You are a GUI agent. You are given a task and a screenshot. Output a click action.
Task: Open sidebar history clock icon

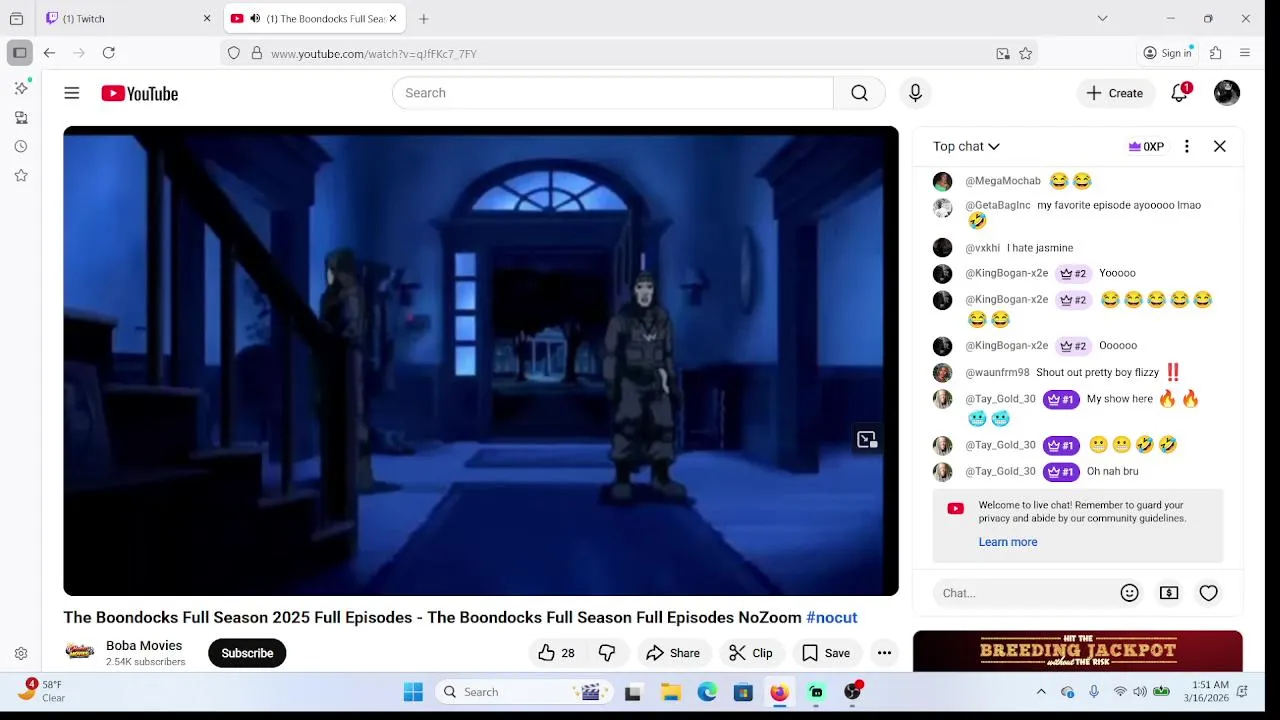pos(21,146)
